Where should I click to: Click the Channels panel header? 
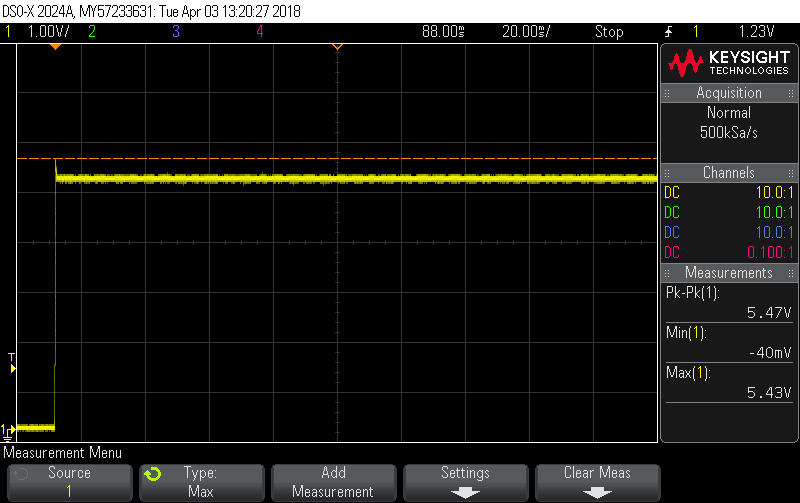tap(729, 172)
